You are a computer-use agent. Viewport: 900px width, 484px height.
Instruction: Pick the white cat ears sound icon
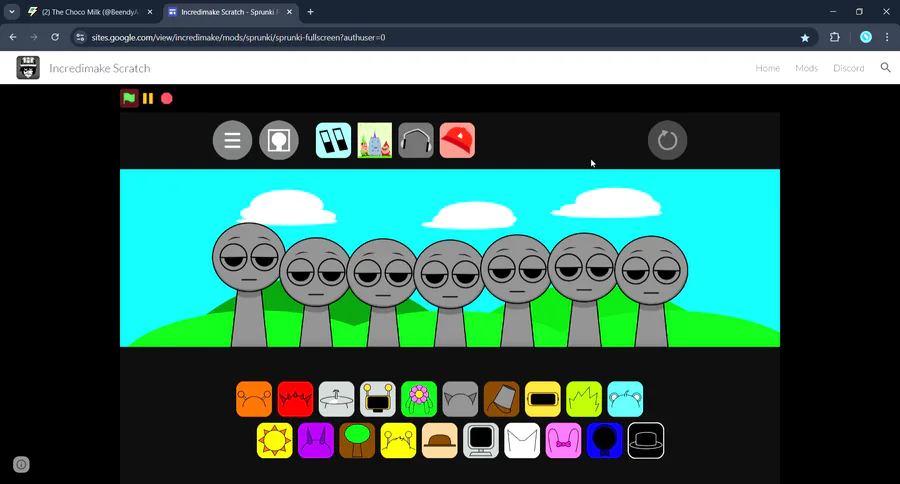[x=522, y=440]
